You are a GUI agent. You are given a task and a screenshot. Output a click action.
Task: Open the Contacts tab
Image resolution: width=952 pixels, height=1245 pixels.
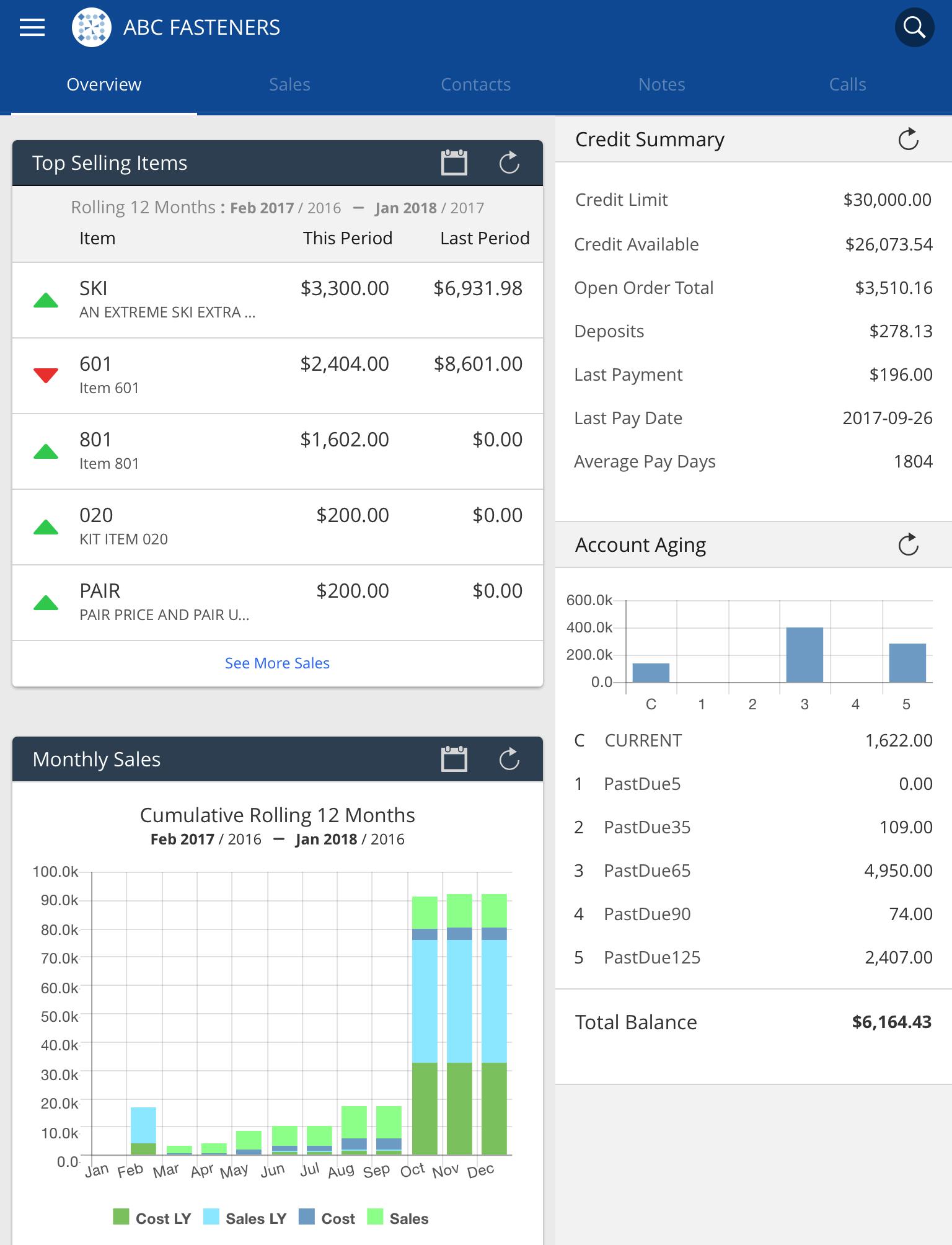pos(475,84)
